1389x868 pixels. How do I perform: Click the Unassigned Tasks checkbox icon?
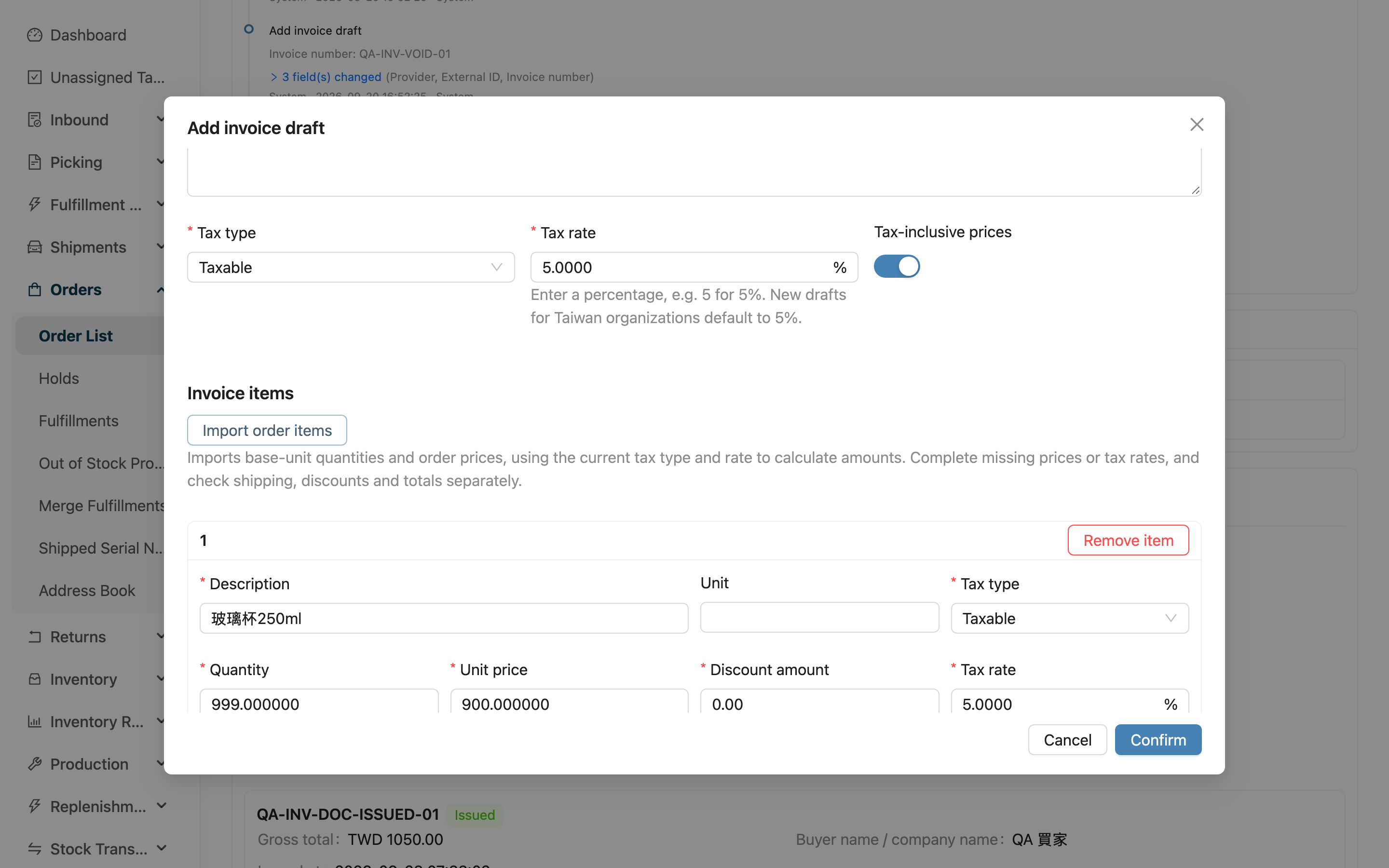point(34,77)
